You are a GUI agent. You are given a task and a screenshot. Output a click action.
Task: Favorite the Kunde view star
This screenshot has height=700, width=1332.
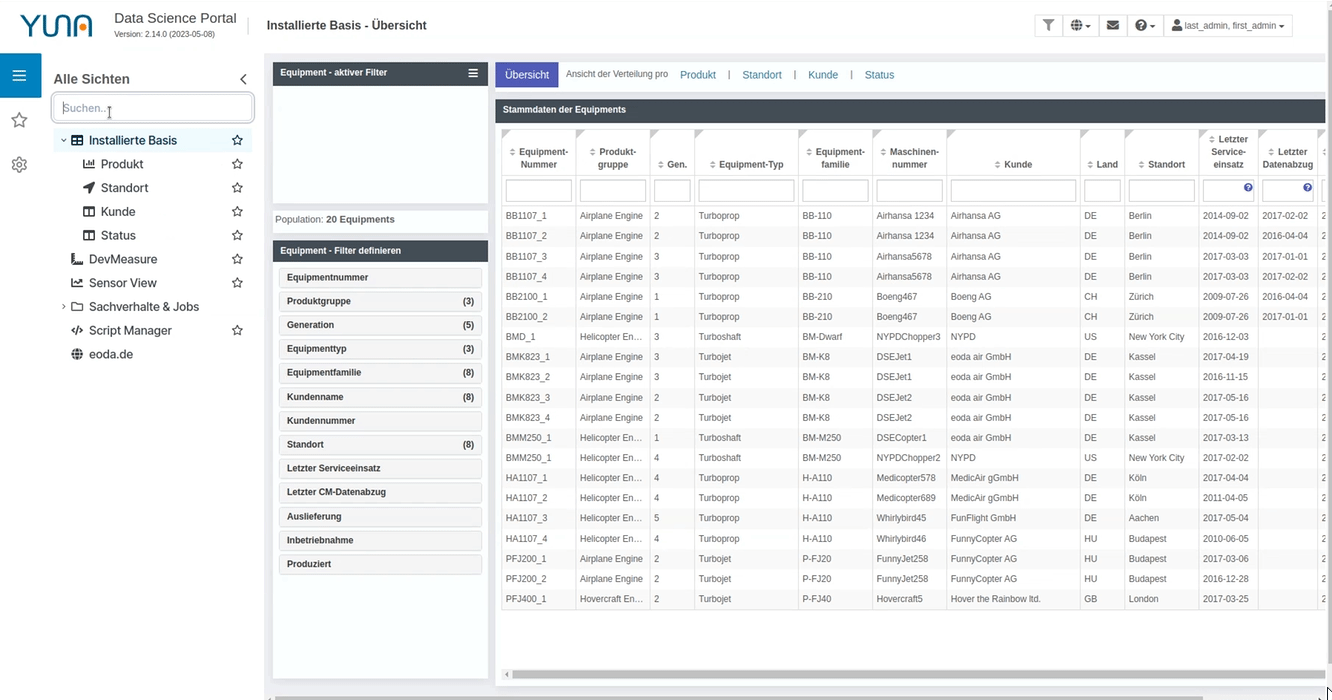pyautogui.click(x=237, y=212)
